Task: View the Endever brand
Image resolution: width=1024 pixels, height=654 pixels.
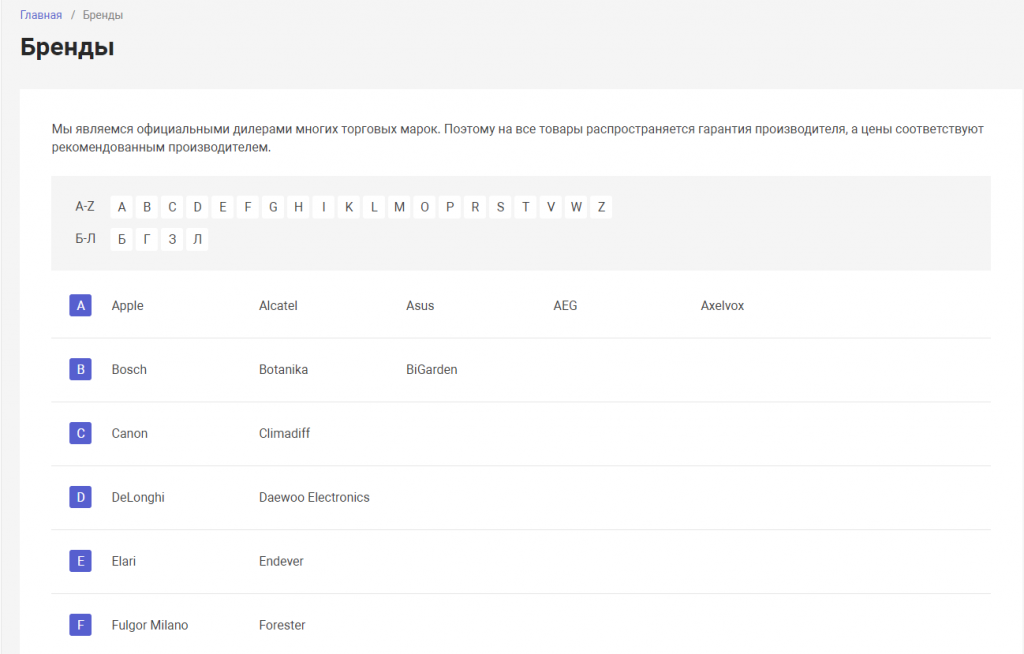Action: (x=281, y=561)
